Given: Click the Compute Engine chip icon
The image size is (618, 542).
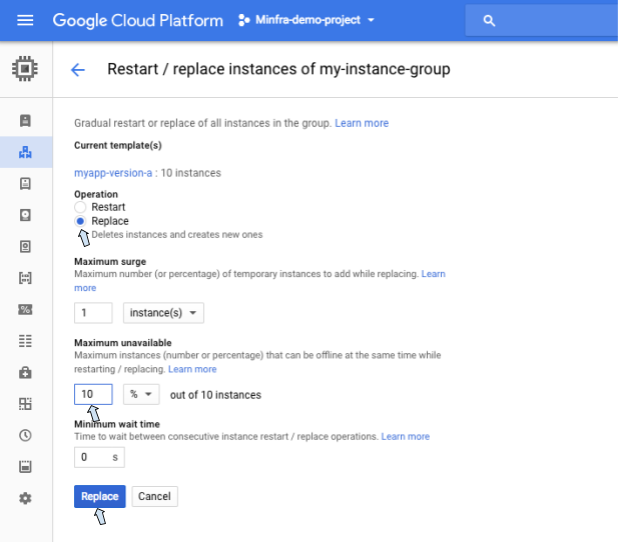Looking at the screenshot, I should pos(25,69).
